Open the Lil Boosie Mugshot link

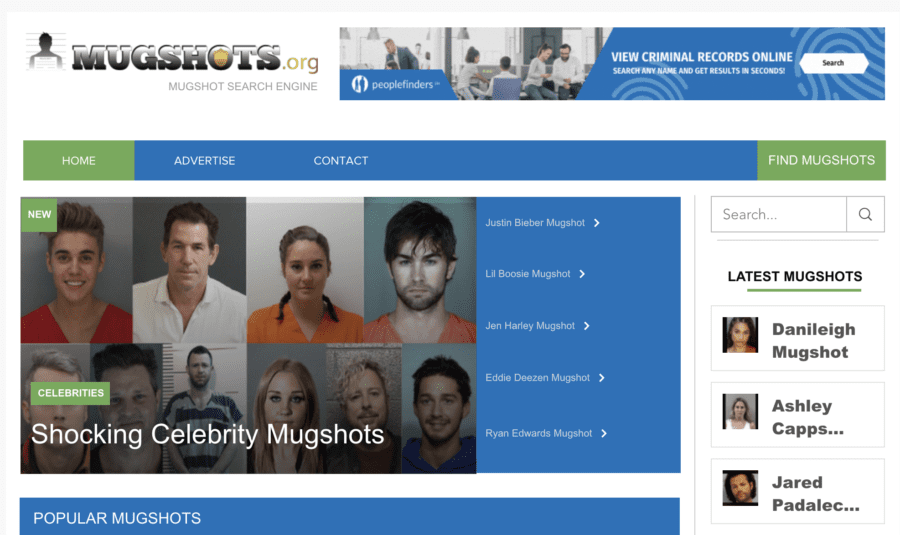coord(528,274)
